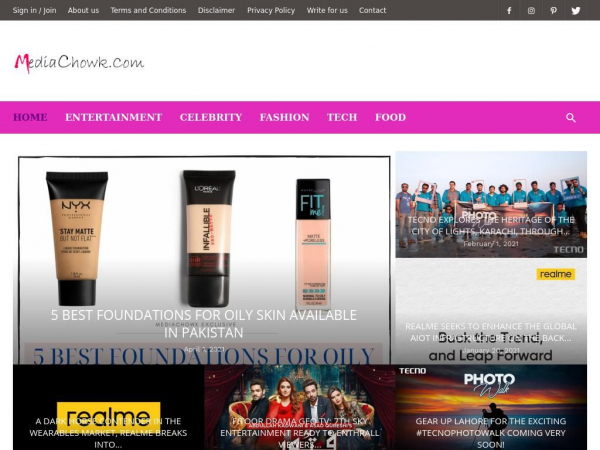
Task: Open Dark Horse Contender Realme wearables article
Action: pos(108,433)
